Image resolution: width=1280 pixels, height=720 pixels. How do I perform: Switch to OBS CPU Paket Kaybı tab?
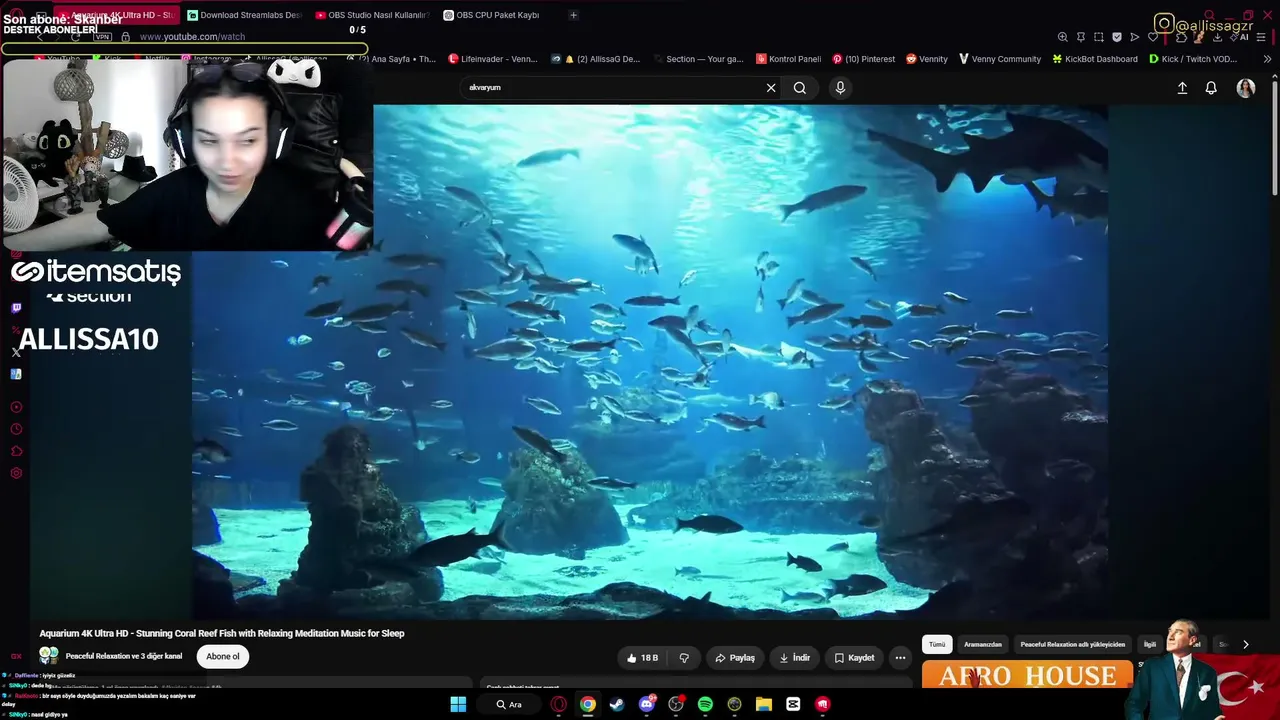500,15
